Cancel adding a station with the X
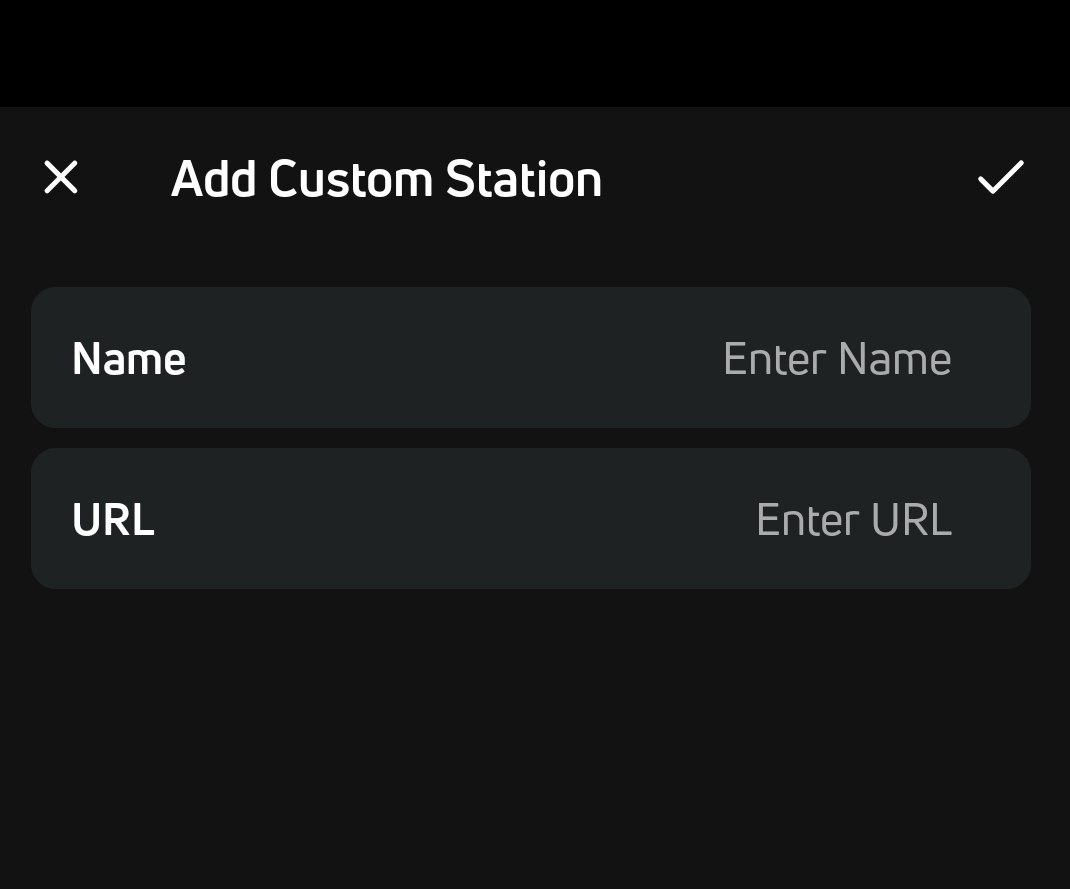Image resolution: width=1070 pixels, height=889 pixels. tap(61, 178)
